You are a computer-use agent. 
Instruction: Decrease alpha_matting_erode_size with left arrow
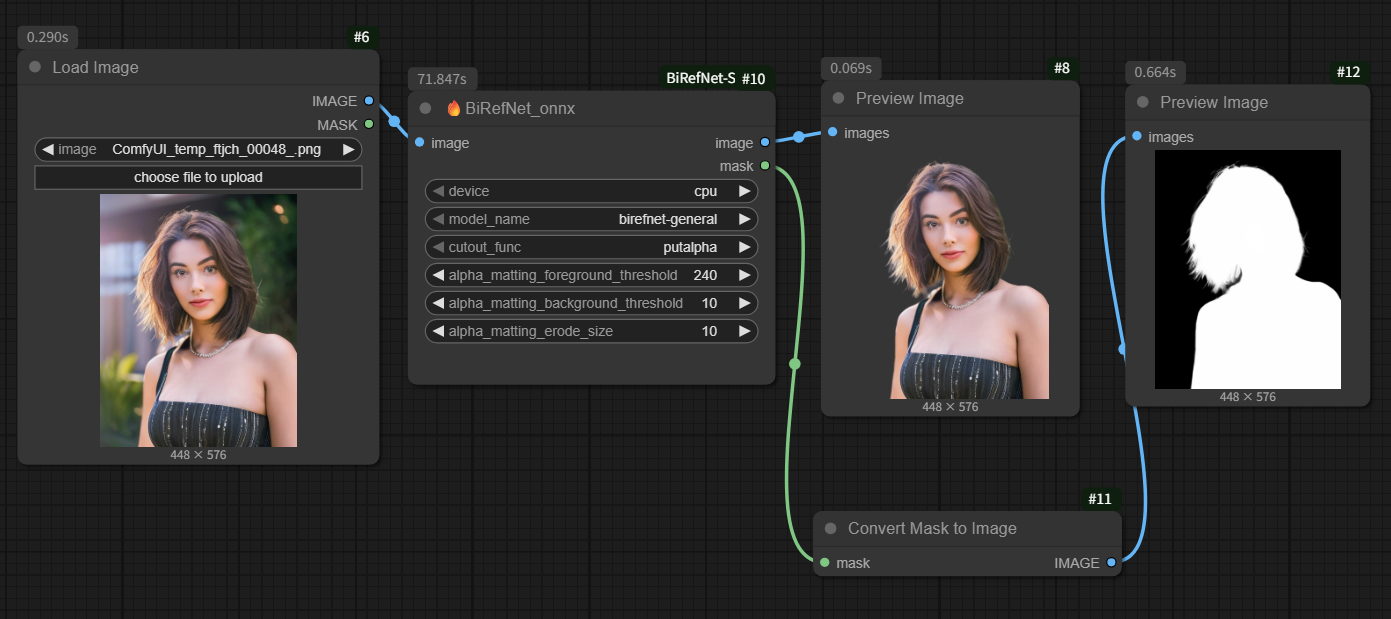click(438, 331)
